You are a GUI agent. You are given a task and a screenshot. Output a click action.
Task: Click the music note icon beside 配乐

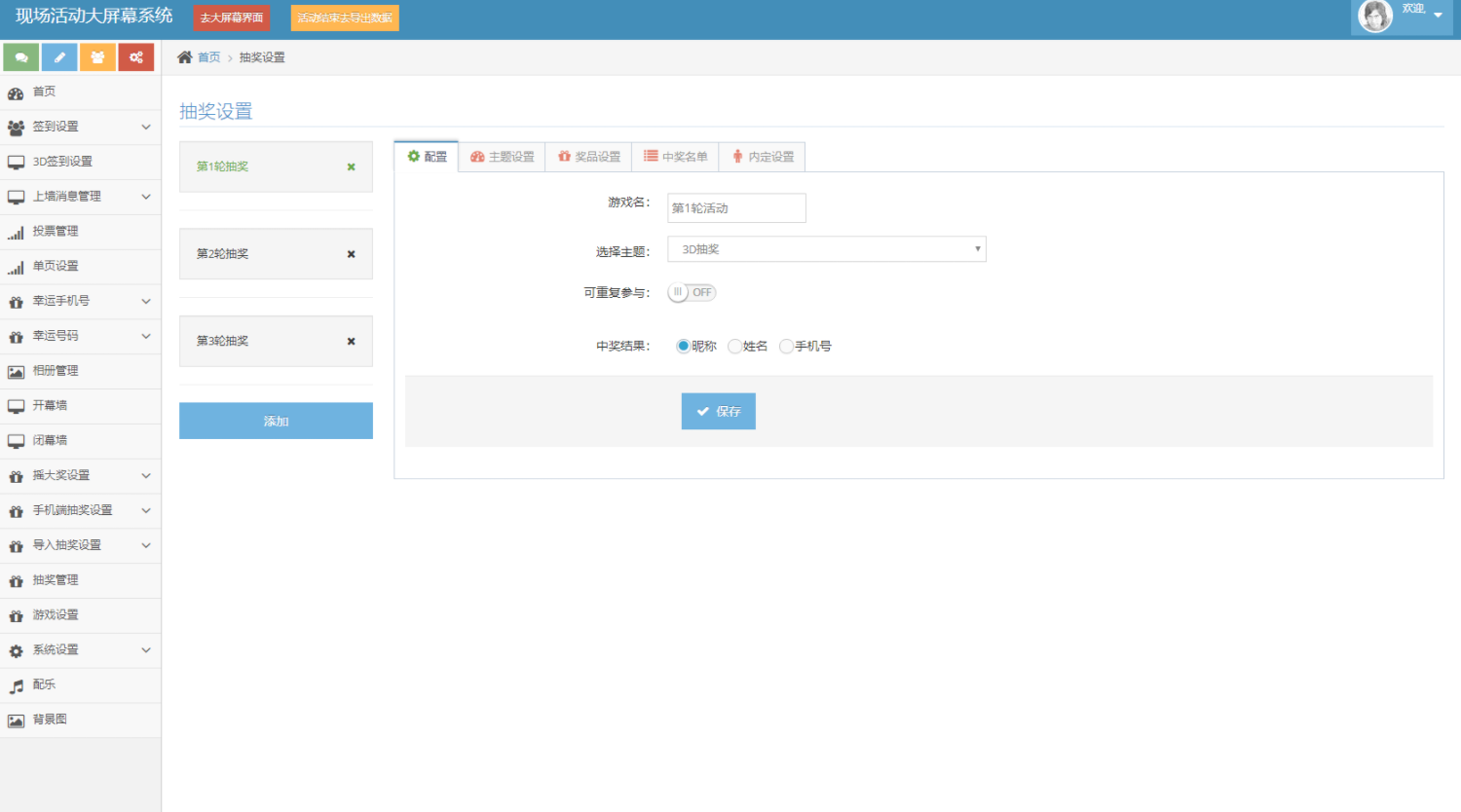(x=16, y=686)
